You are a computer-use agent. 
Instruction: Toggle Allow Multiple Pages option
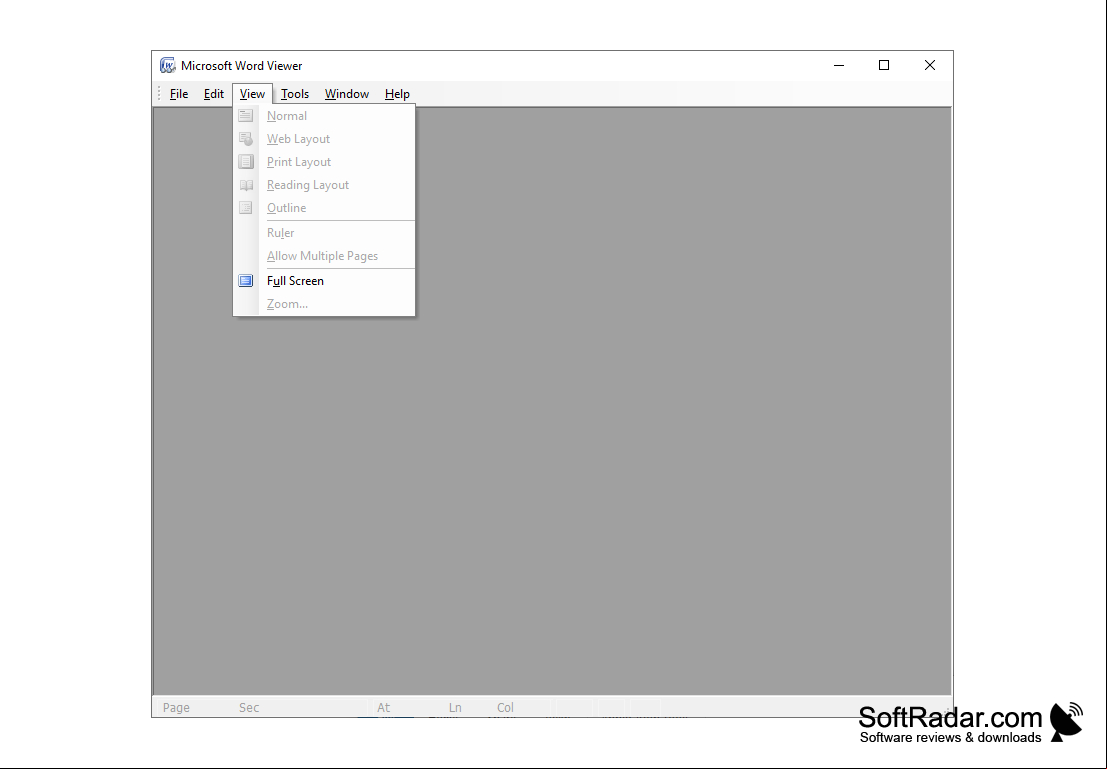[324, 256]
